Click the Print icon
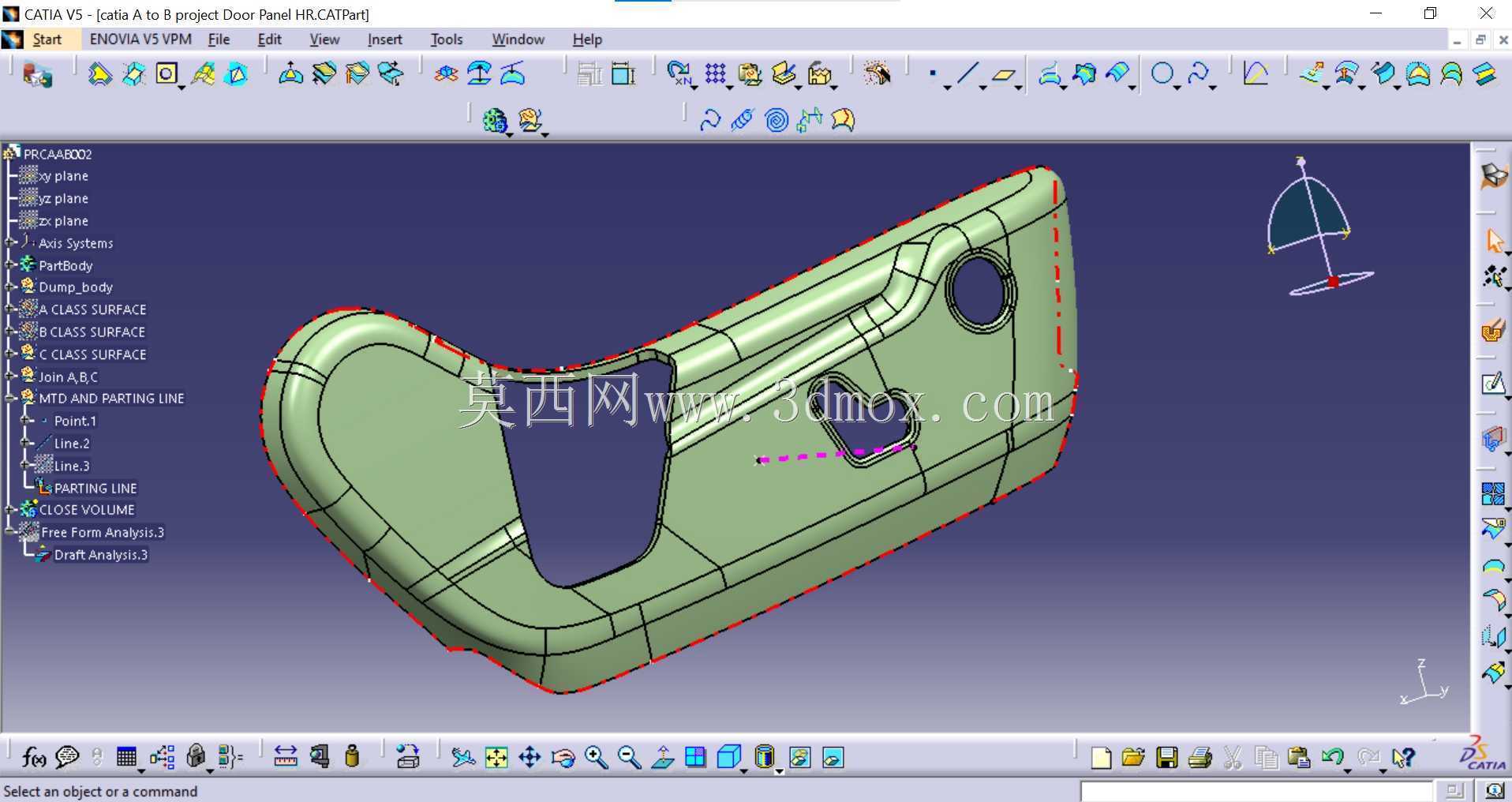 point(1199,758)
